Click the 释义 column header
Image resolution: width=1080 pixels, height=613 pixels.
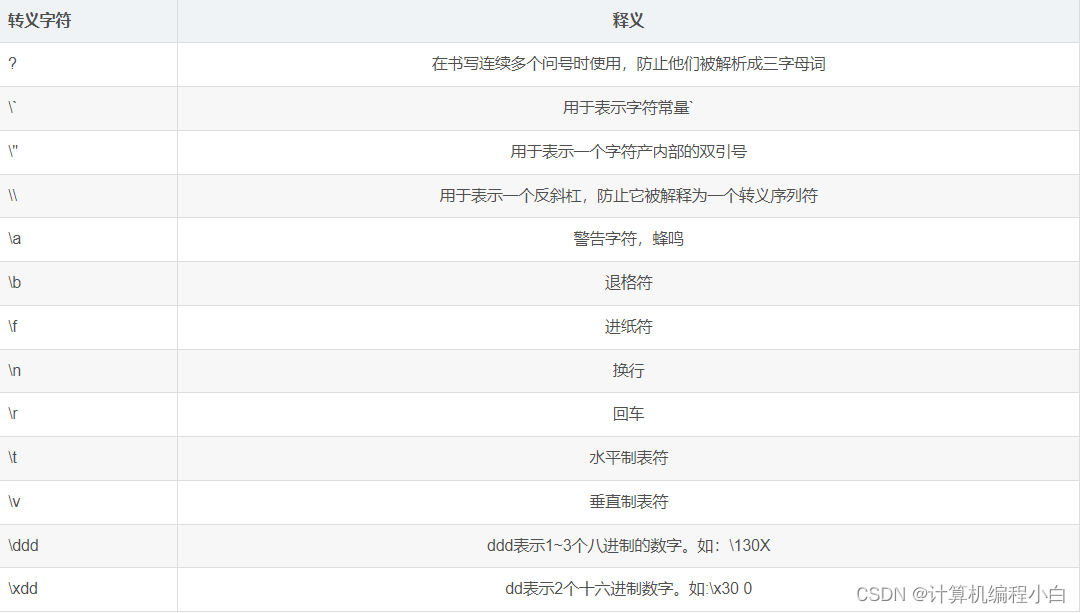628,21
